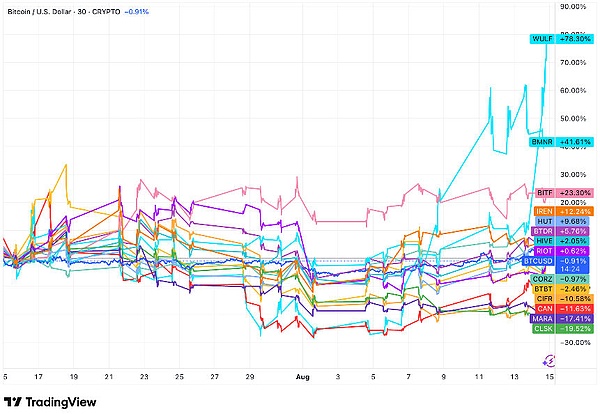Click the +12.24% value label
The width and height of the screenshot is (600, 414).
[575, 211]
